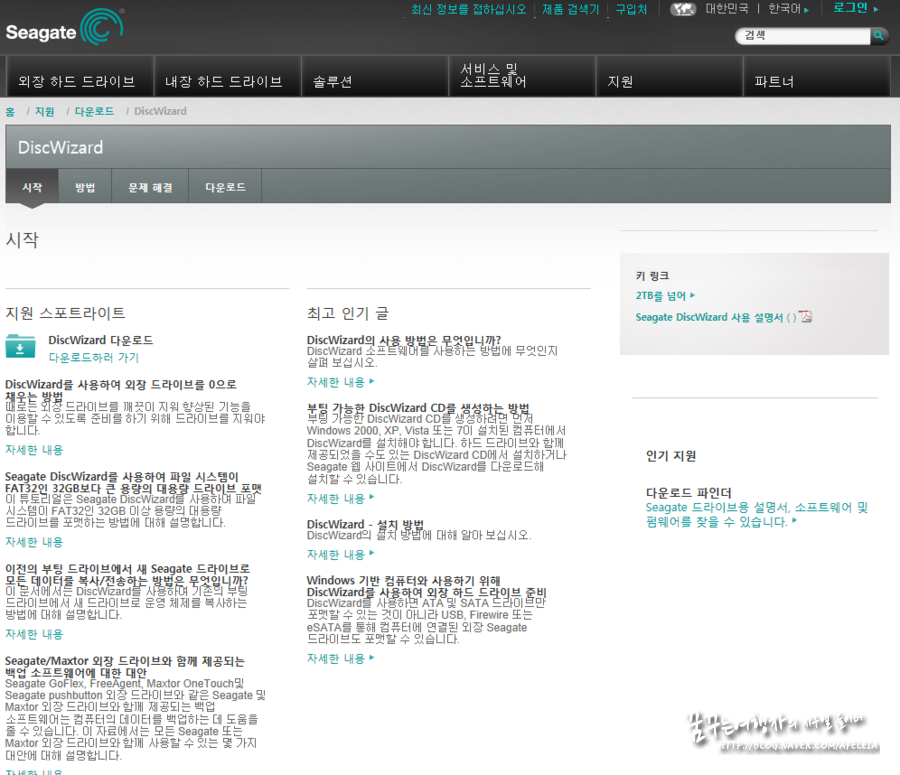The width and height of the screenshot is (900, 775).
Task: Open the DiscWizard의 사용 방법은 무엇입니까? article
Action: pyautogui.click(x=404, y=340)
